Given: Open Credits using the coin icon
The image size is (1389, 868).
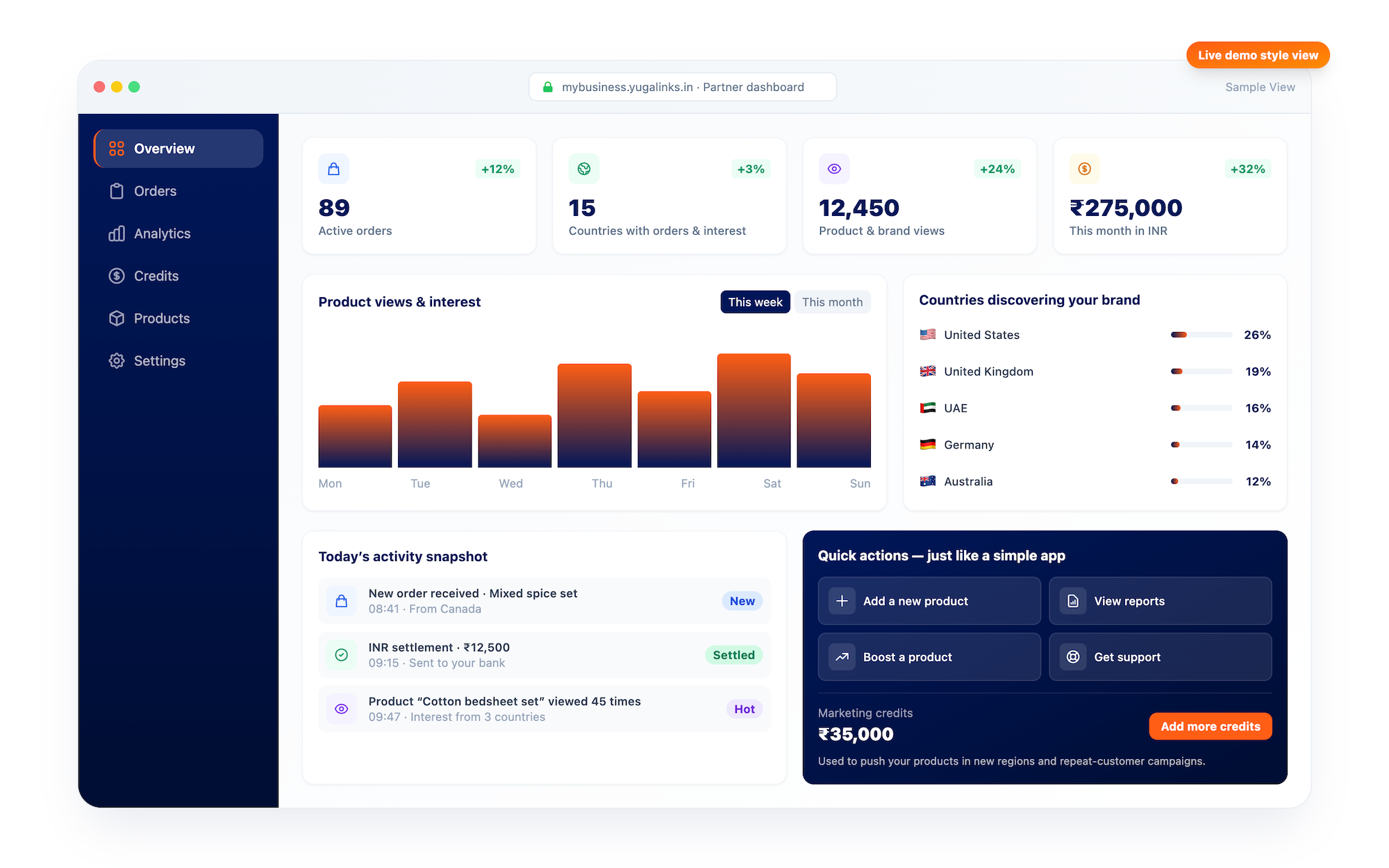Looking at the screenshot, I should click(x=116, y=276).
